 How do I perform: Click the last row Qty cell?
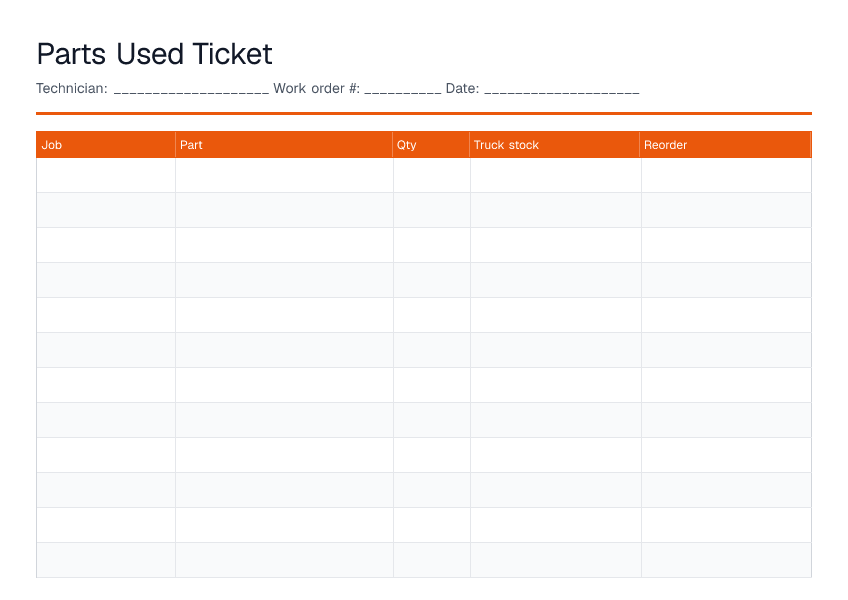click(x=432, y=560)
